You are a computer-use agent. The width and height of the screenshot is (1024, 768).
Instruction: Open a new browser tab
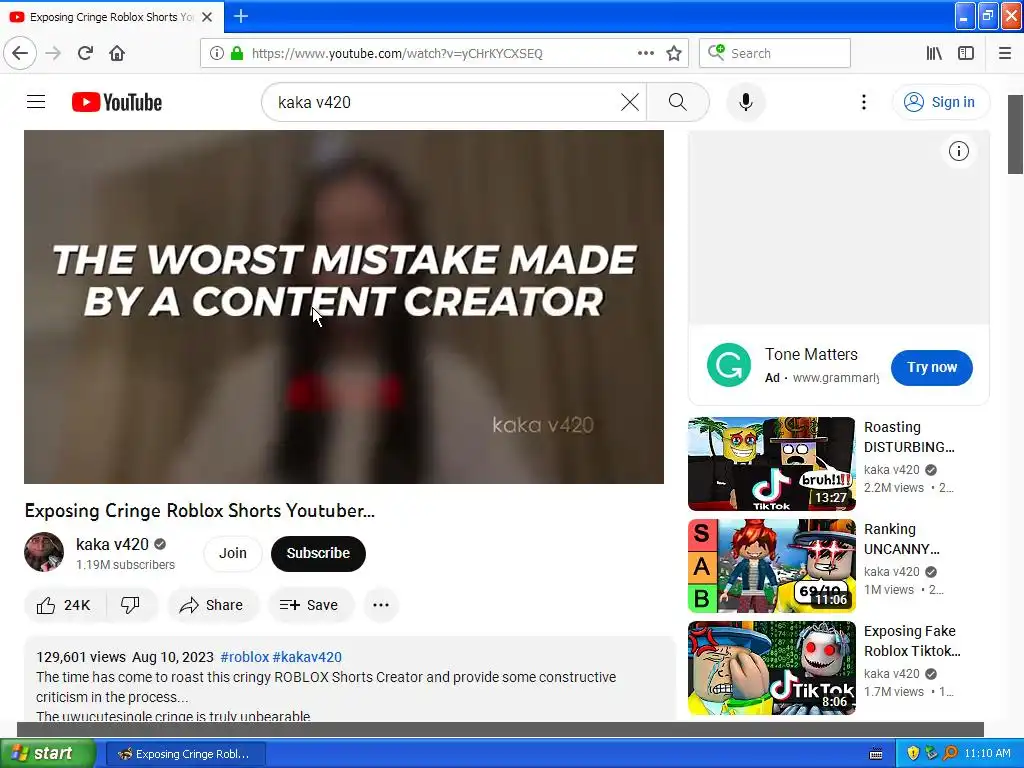coord(240,16)
